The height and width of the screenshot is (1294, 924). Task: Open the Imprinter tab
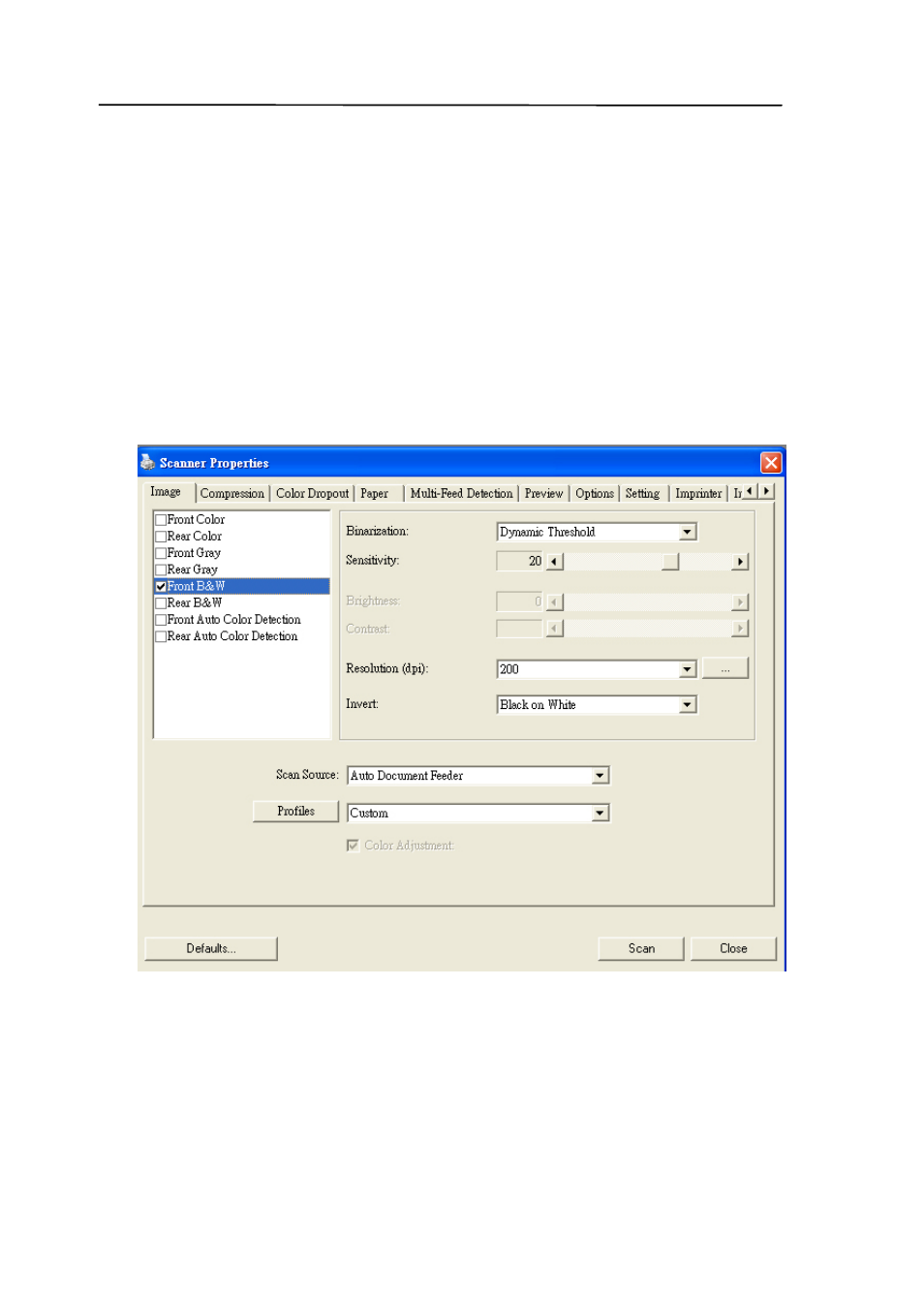[698, 494]
